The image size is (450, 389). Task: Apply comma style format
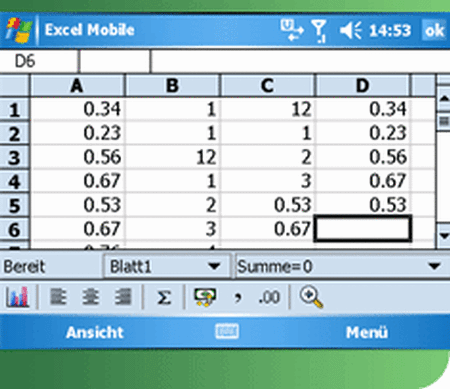tap(238, 297)
